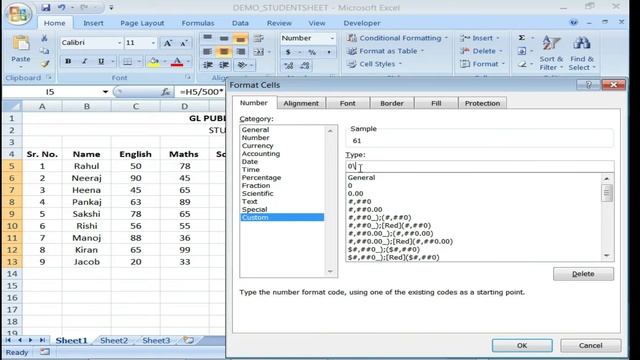Cancel the Format Cells dialog

tap(590, 345)
